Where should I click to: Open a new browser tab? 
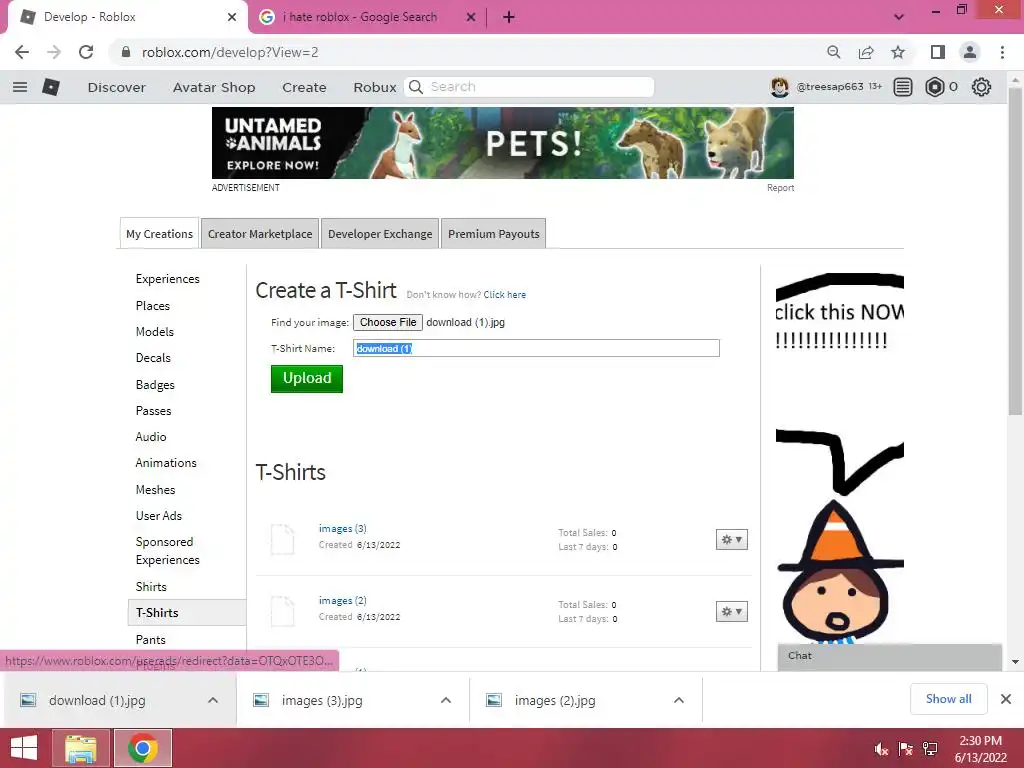[509, 17]
